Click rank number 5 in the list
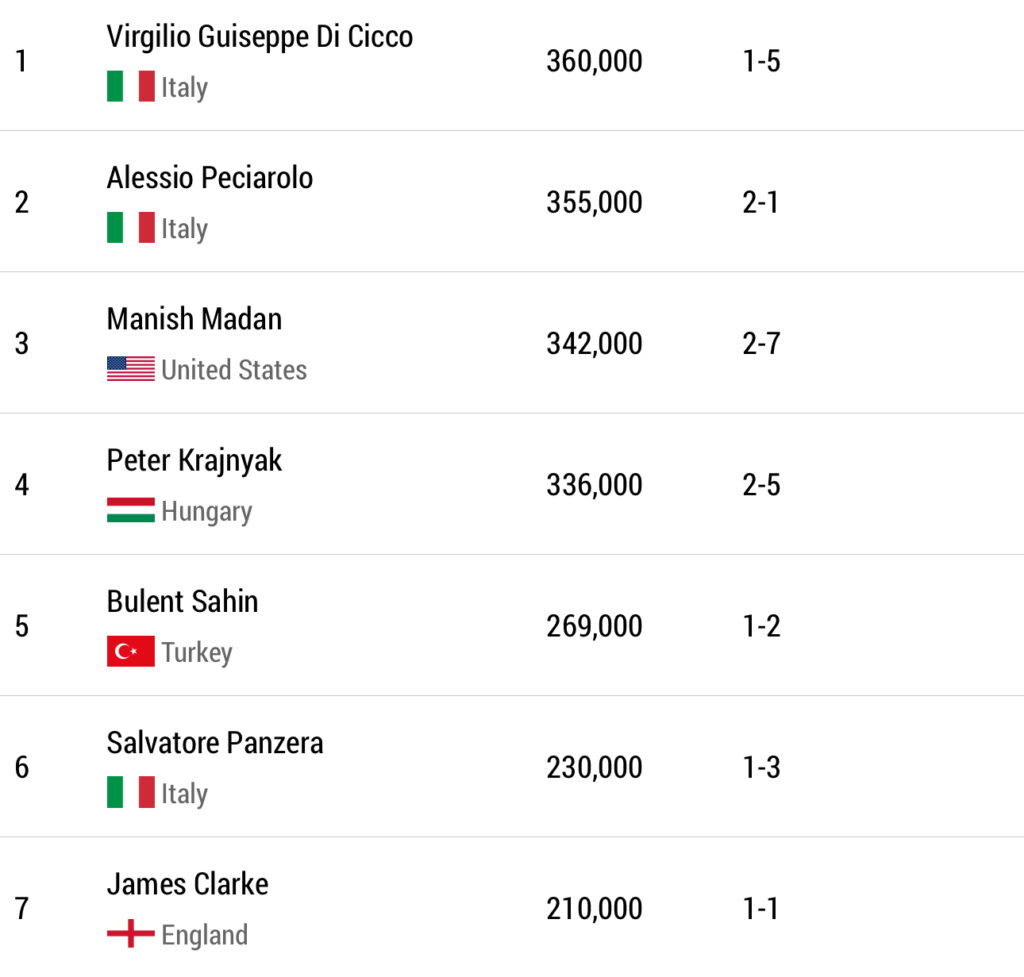Screen dimensions: 1024x977 click(x=22, y=626)
